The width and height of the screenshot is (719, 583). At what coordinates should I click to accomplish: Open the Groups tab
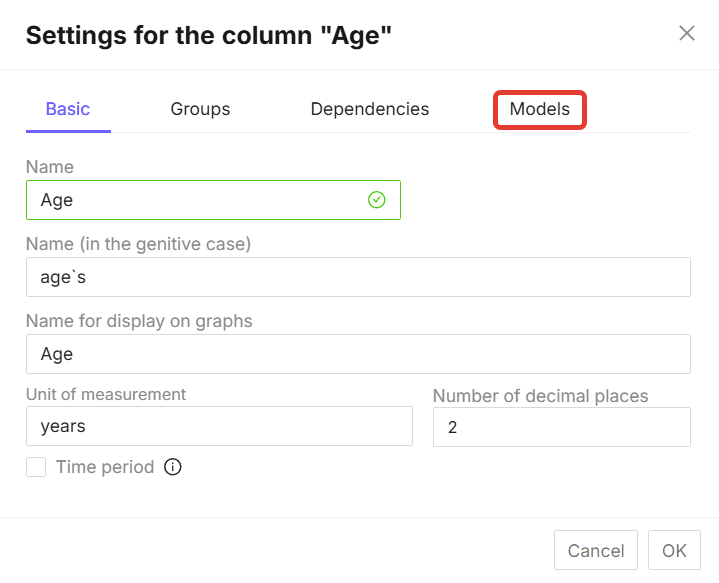click(x=200, y=109)
